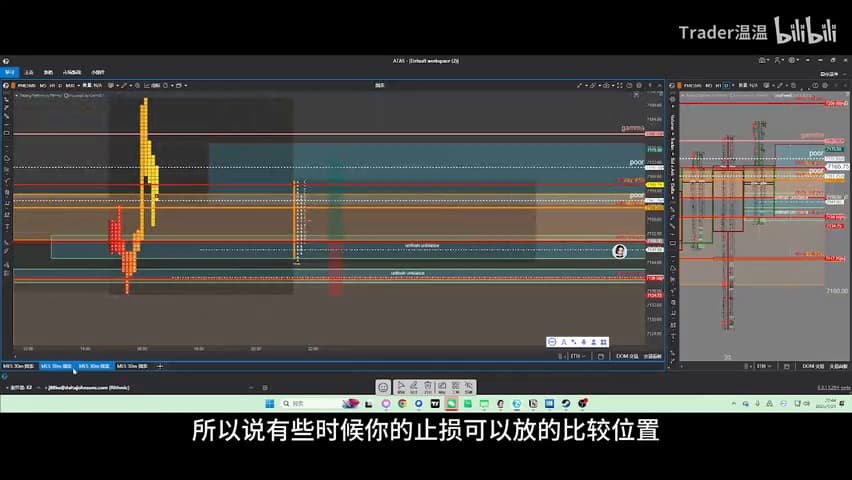Open the indicators icon in right chart toolbar
Image resolution: width=852 pixels, height=480 pixels.
[766, 85]
